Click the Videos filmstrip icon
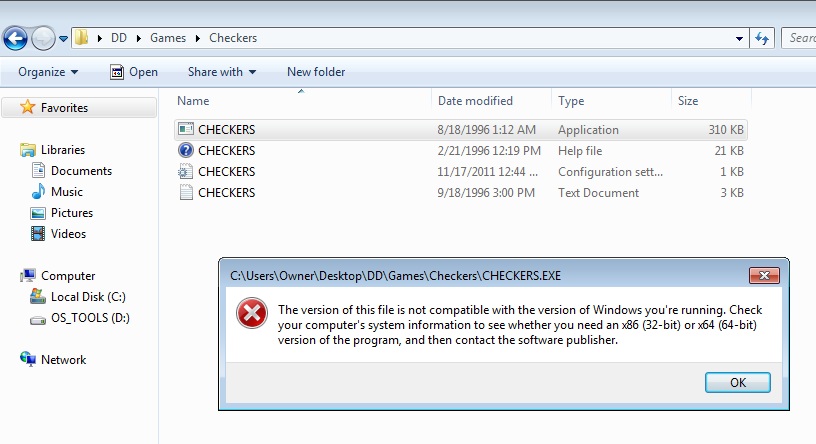 pyautogui.click(x=37, y=233)
